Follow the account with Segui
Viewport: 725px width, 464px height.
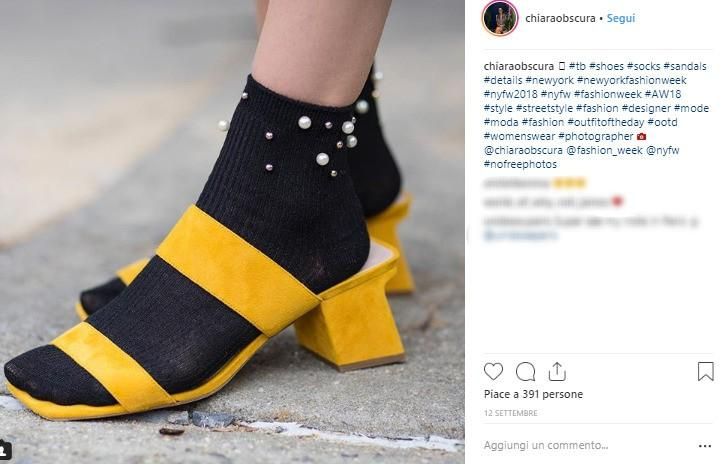point(621,18)
